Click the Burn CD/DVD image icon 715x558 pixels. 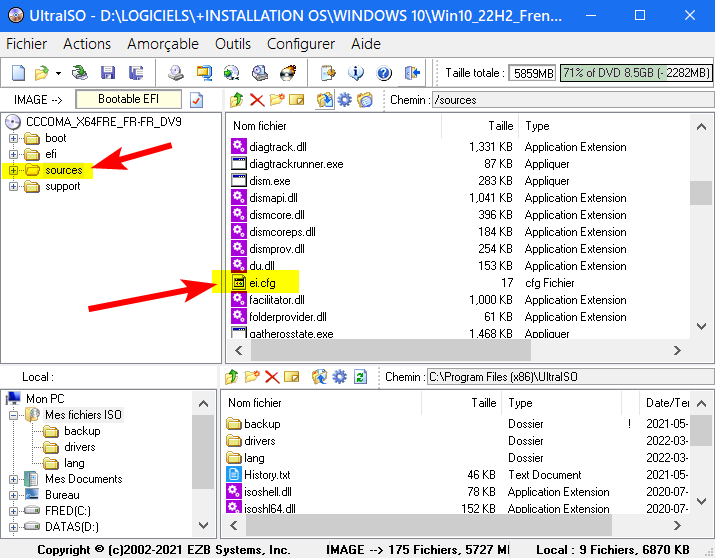click(288, 73)
